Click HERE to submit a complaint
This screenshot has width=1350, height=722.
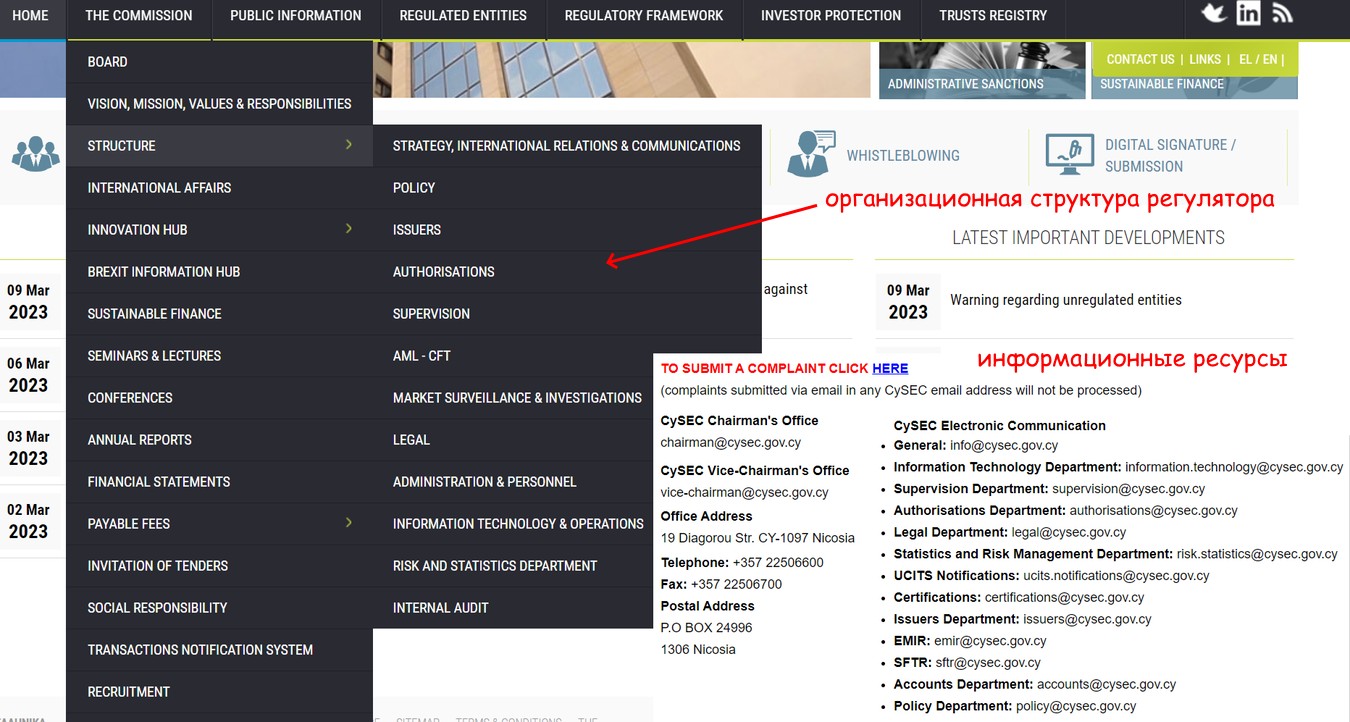click(x=890, y=369)
